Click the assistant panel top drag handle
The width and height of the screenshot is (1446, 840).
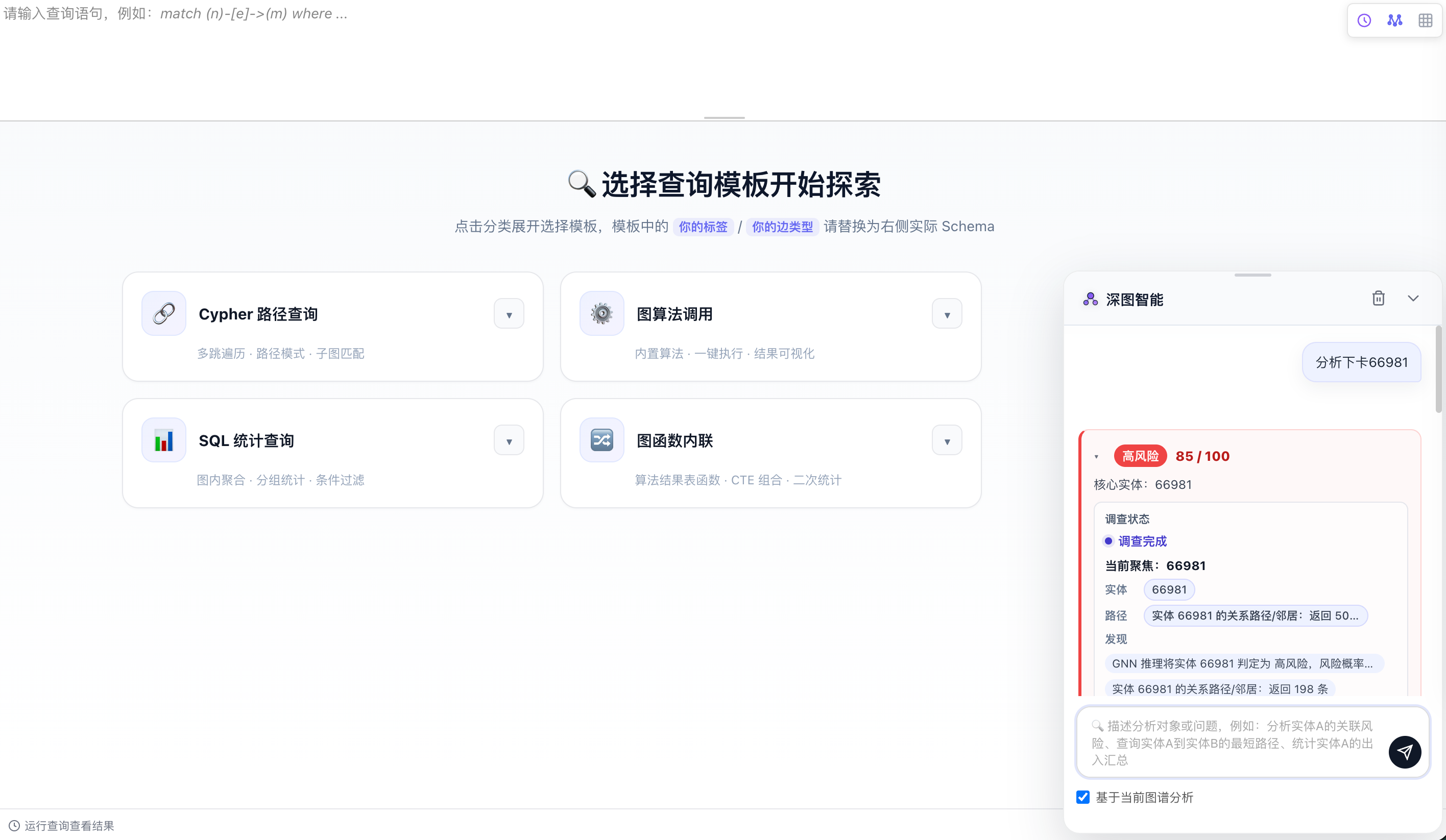(1252, 275)
